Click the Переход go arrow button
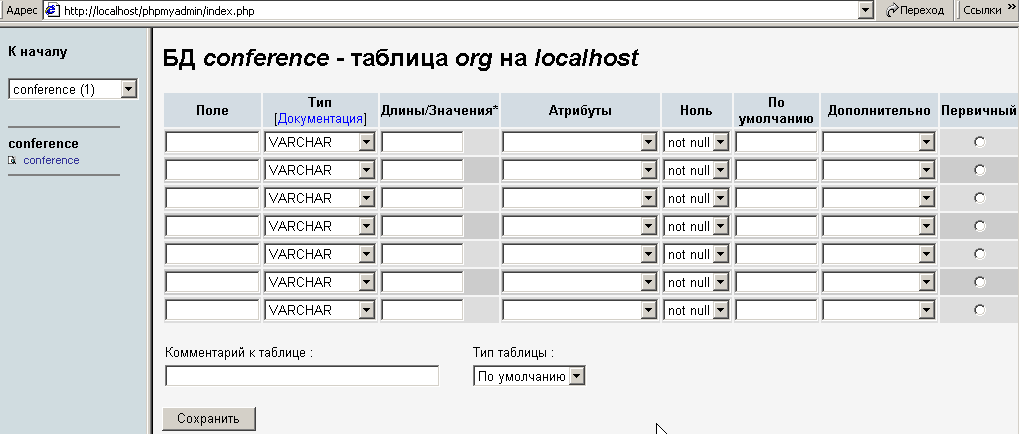This screenshot has width=1019, height=434. coord(915,10)
